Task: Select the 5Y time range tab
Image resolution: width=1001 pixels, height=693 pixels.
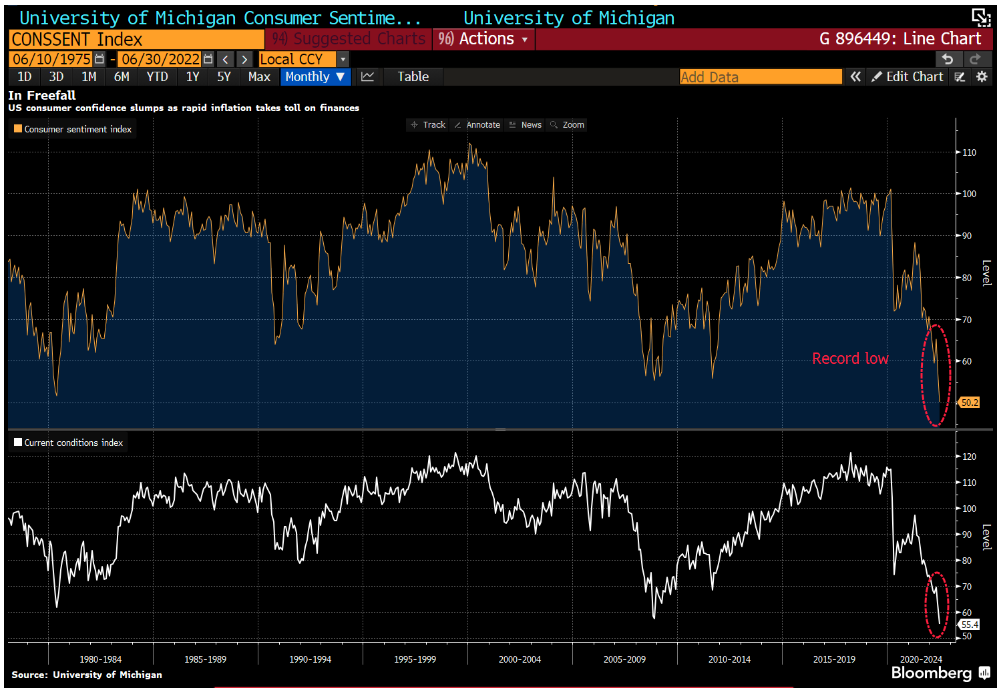Action: pos(224,77)
